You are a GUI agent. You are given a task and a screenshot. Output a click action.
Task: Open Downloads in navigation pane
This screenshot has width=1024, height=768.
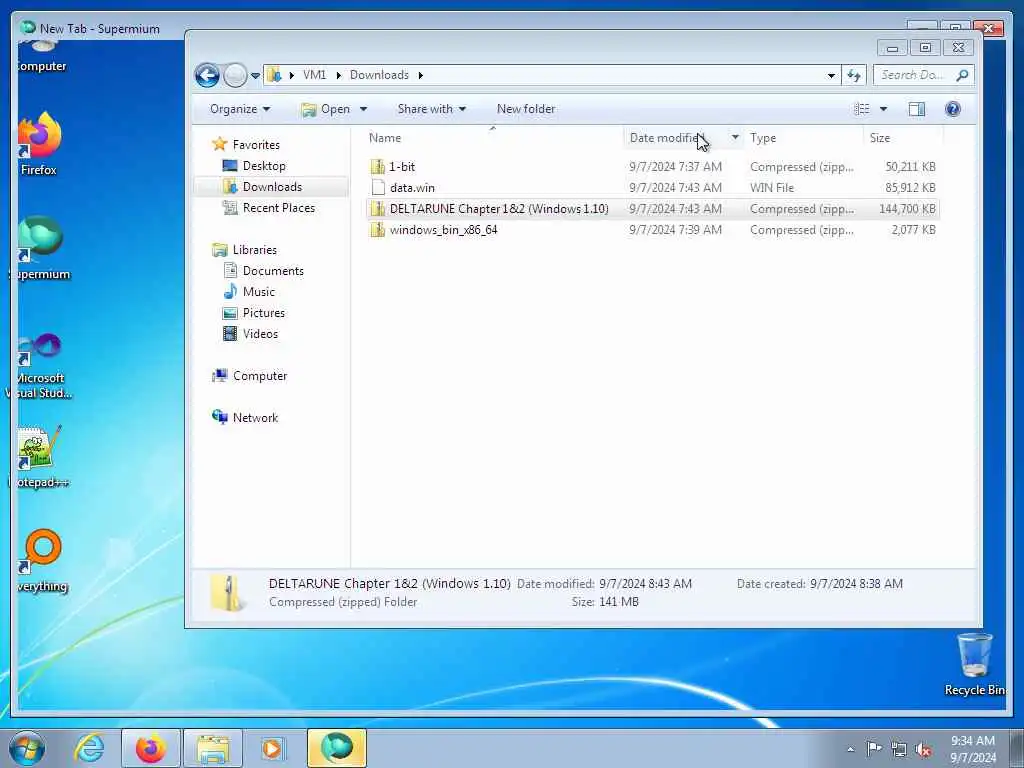click(272, 187)
